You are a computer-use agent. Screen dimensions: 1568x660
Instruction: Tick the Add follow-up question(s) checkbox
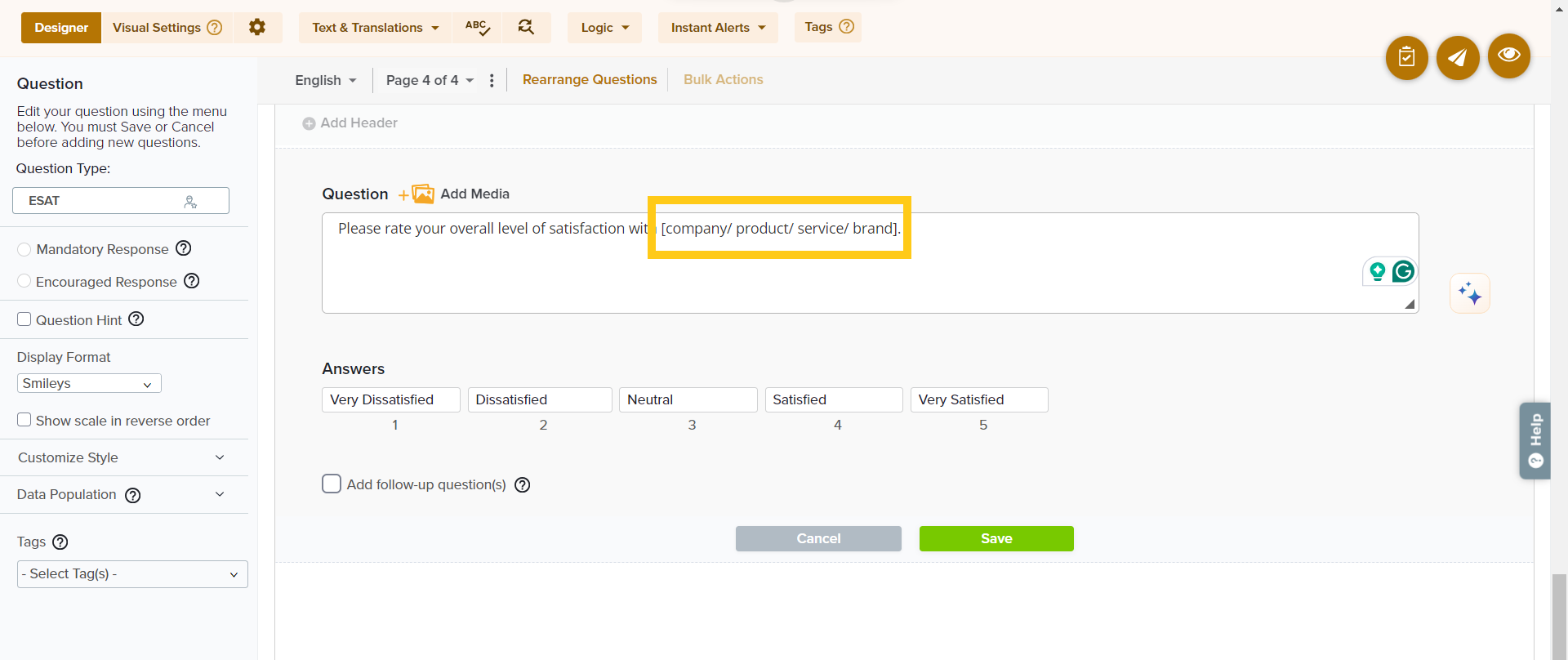(332, 484)
